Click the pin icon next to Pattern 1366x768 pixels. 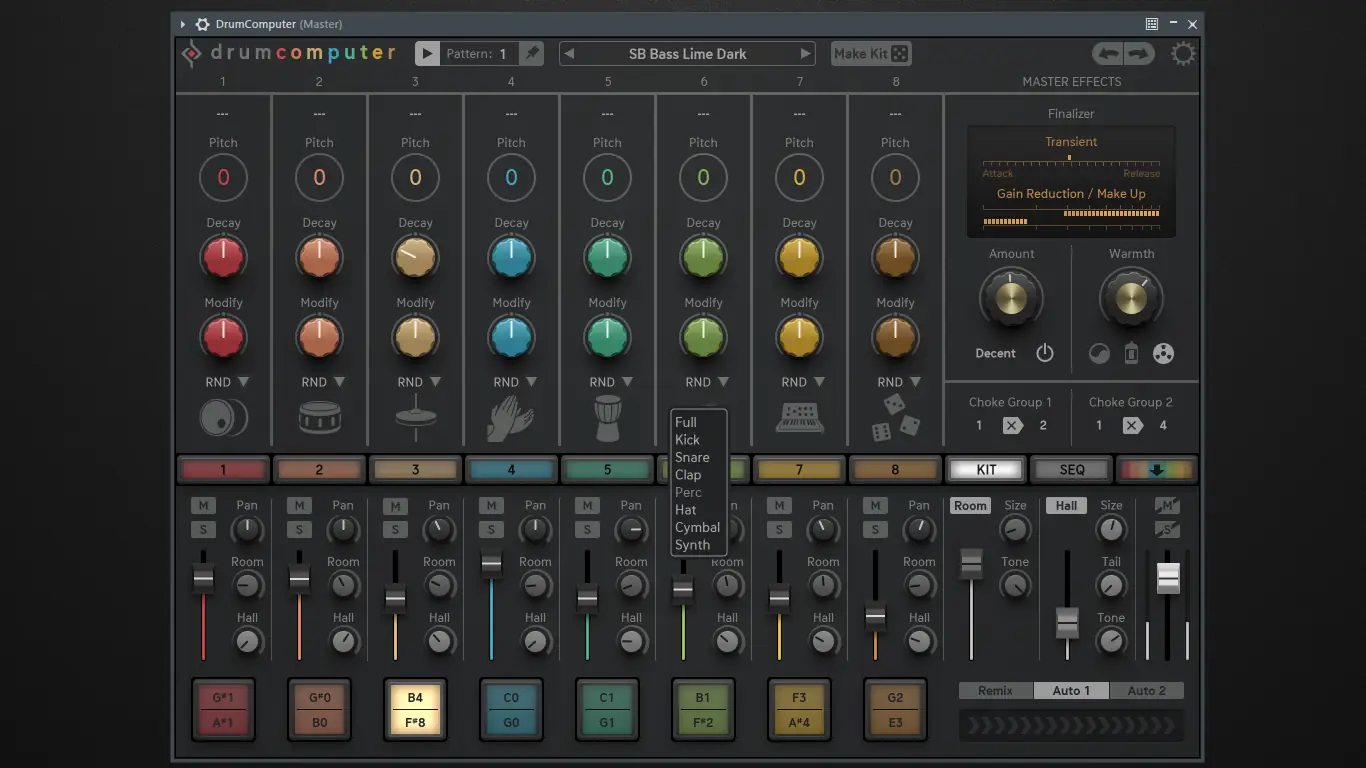click(532, 54)
